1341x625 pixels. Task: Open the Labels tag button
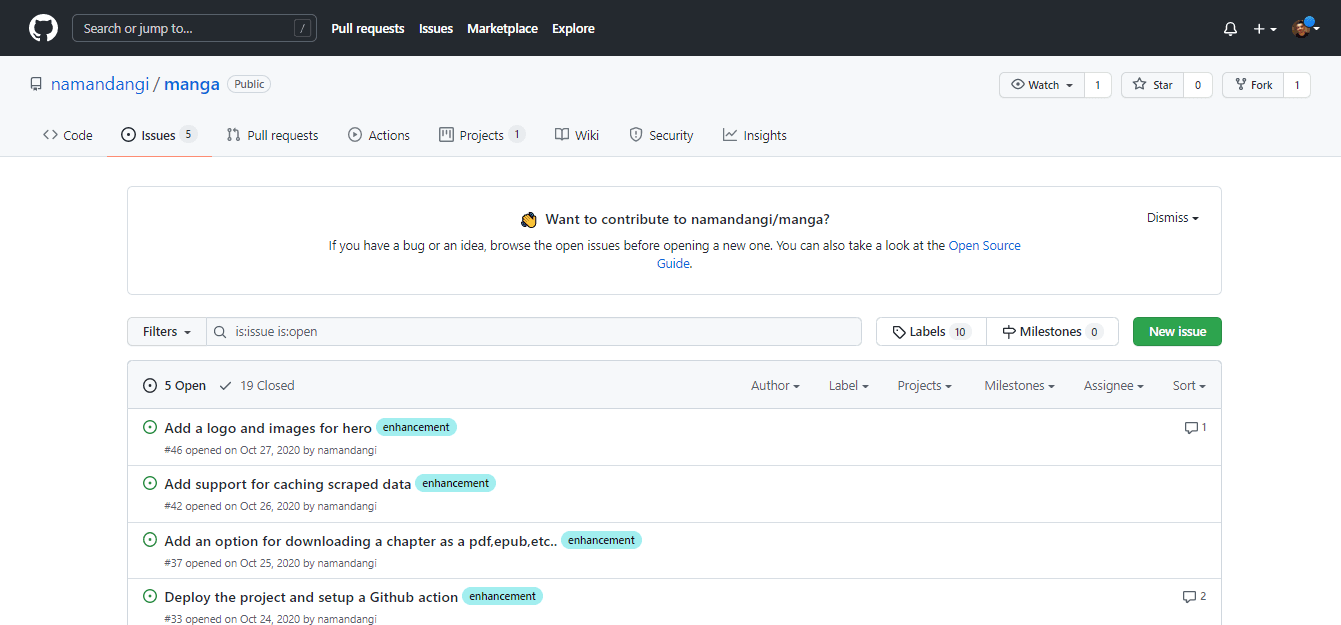point(931,332)
